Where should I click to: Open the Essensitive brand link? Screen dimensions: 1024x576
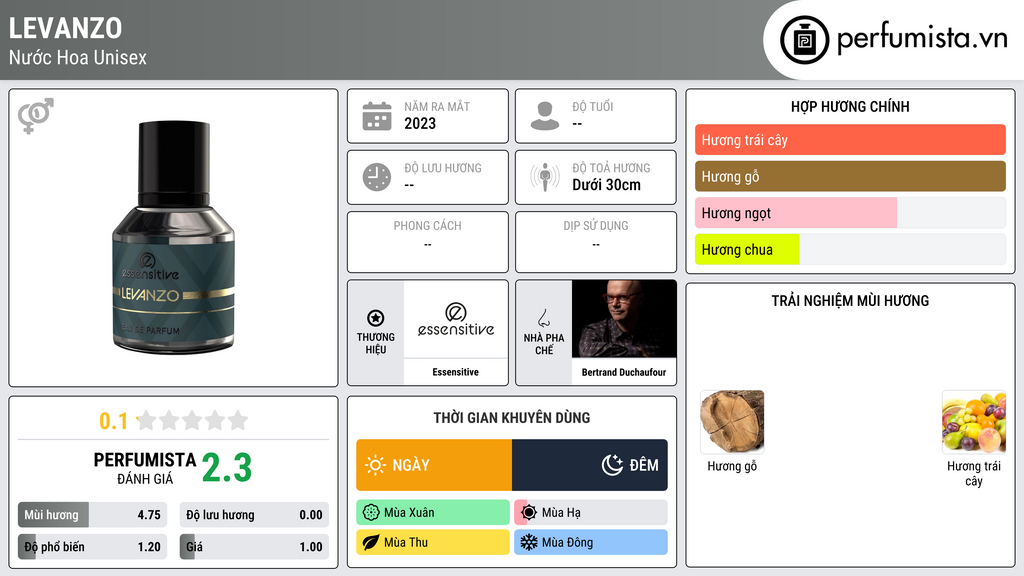click(x=455, y=372)
